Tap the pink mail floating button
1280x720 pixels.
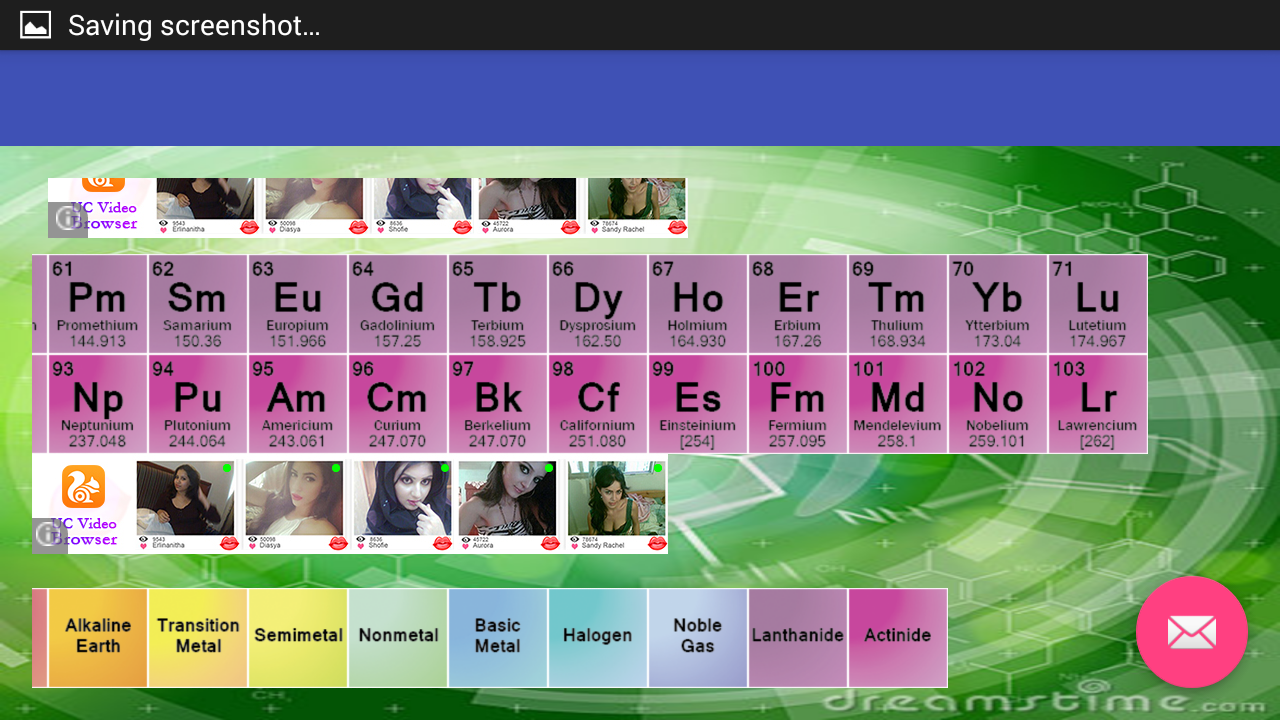(x=1191, y=632)
